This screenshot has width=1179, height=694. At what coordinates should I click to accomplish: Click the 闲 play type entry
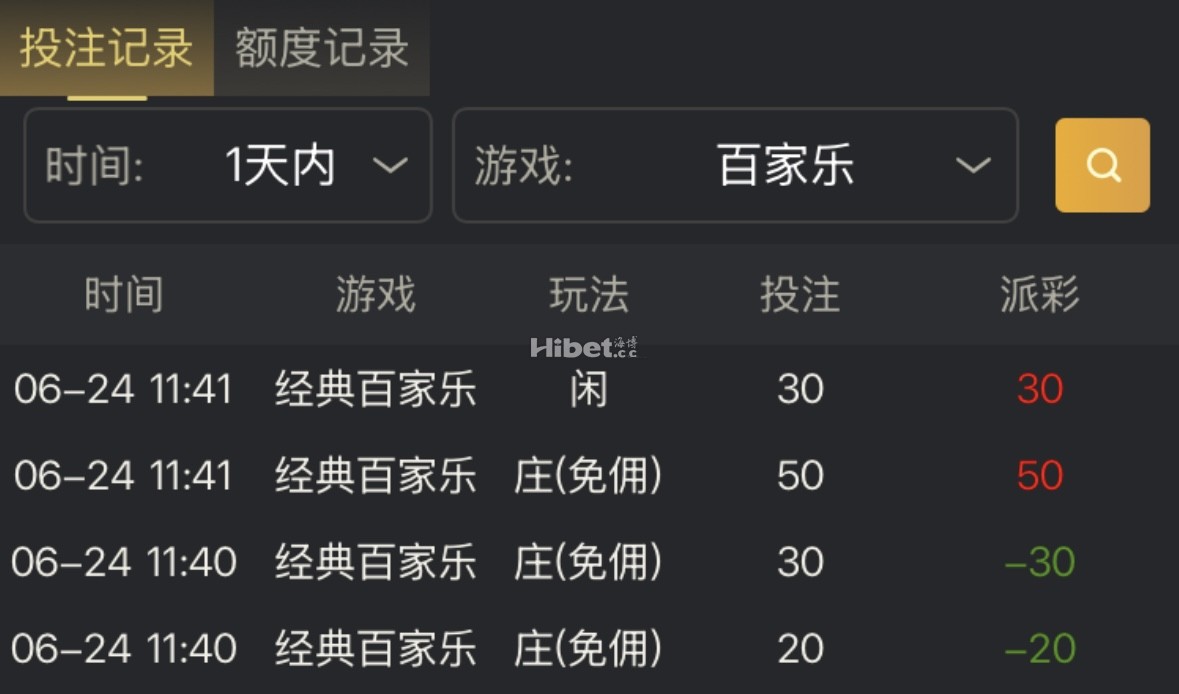589,389
